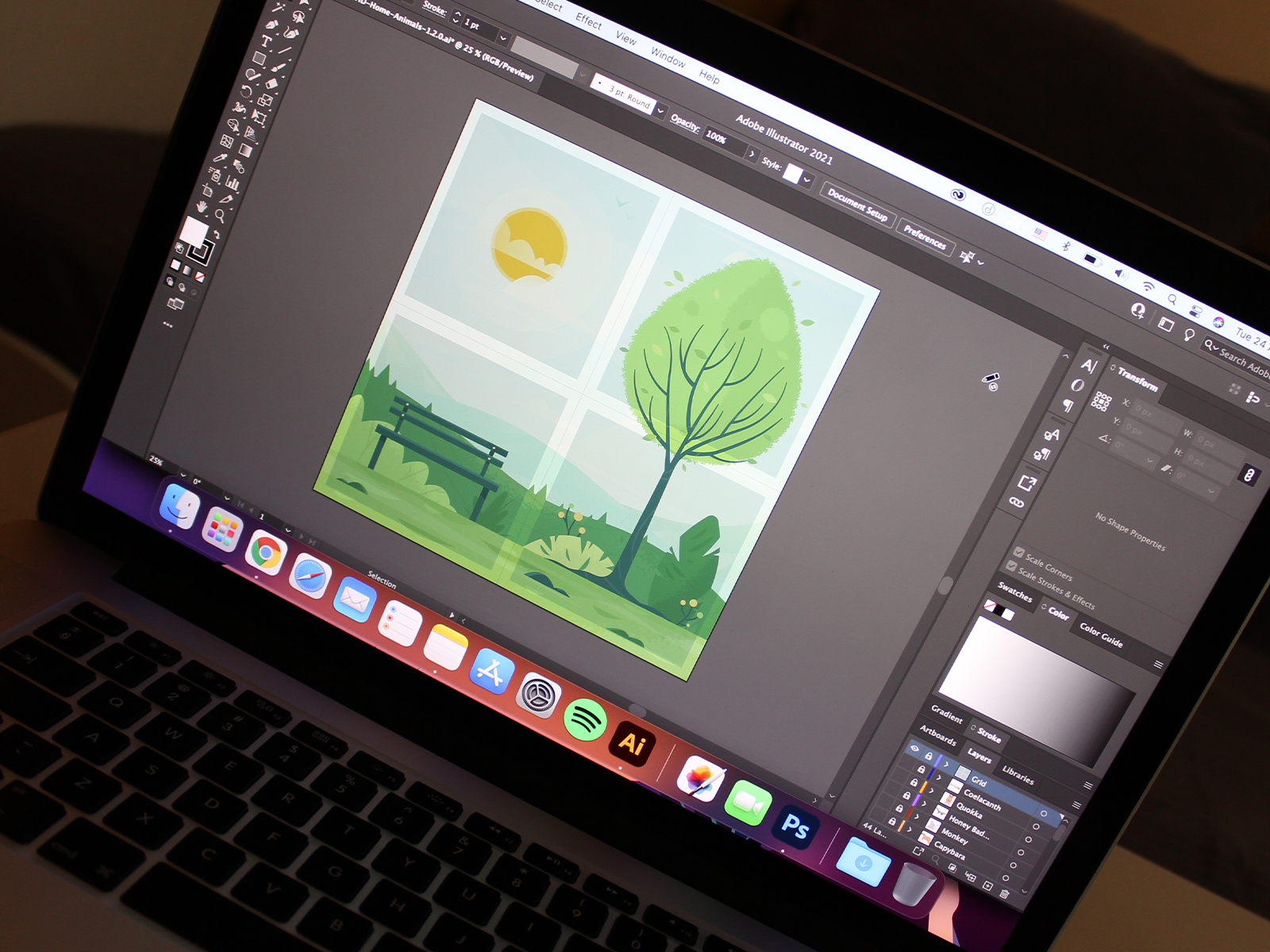
Task: Create new layer in Layers panel
Action: pyautogui.click(x=987, y=885)
